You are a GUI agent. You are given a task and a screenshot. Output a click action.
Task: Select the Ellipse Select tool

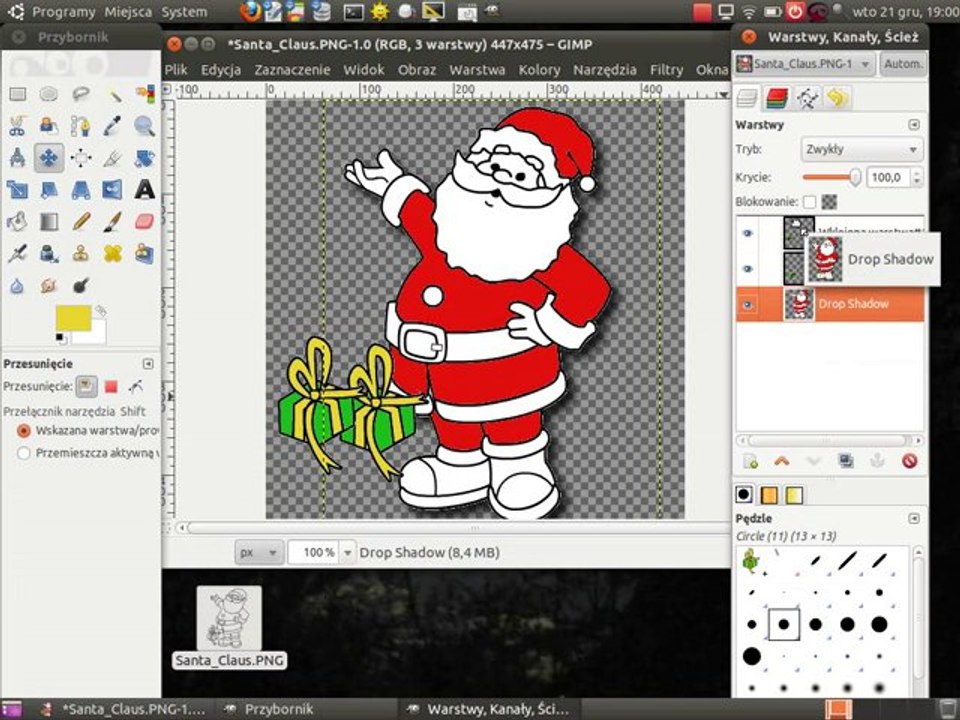(x=49, y=94)
